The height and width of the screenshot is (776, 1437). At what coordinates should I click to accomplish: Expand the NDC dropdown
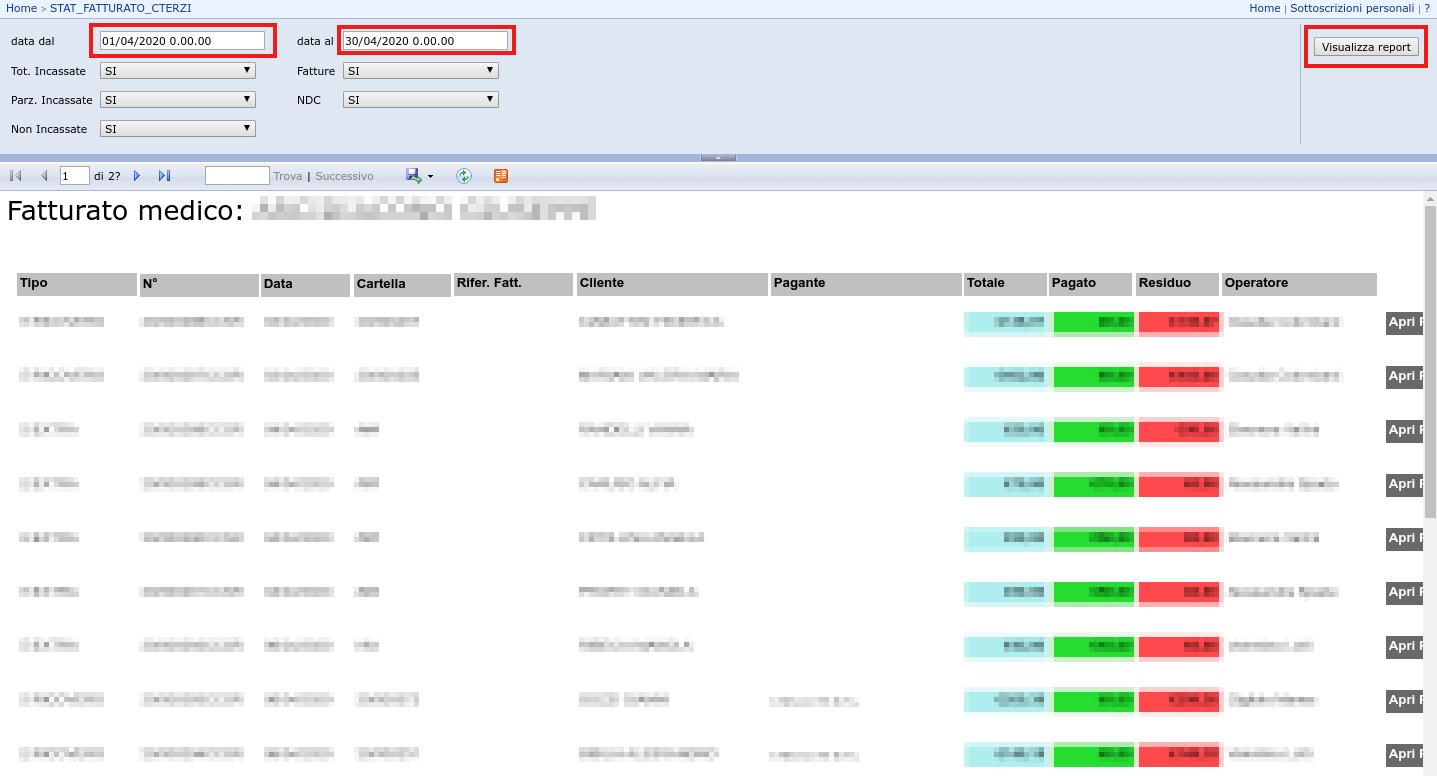pyautogui.click(x=420, y=100)
